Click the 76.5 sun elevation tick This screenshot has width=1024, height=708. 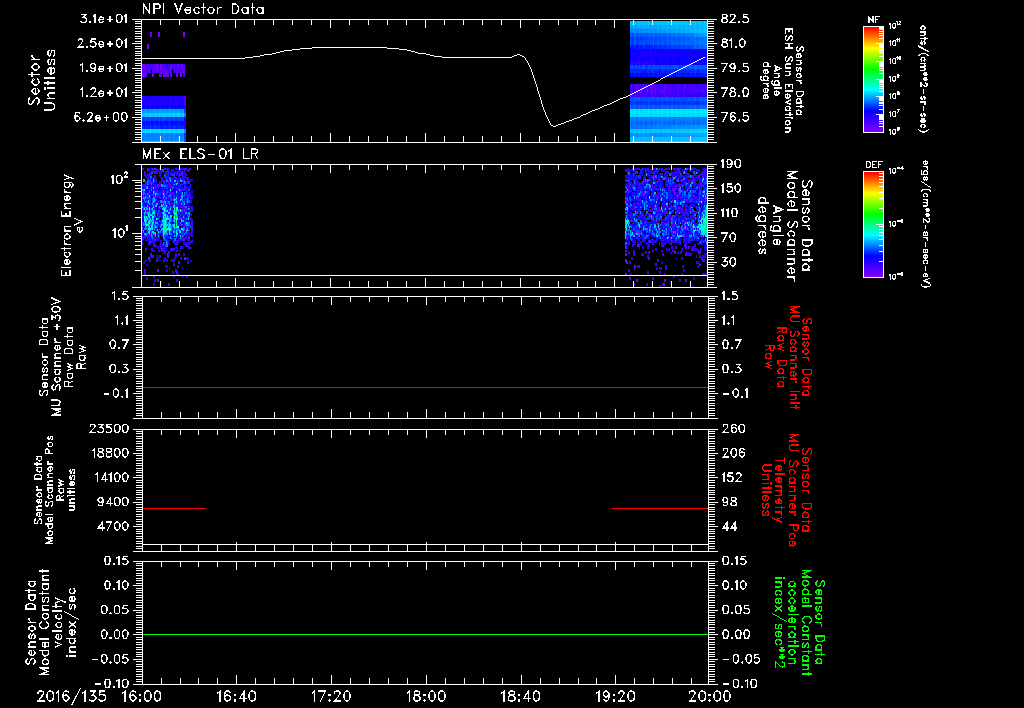click(x=735, y=118)
